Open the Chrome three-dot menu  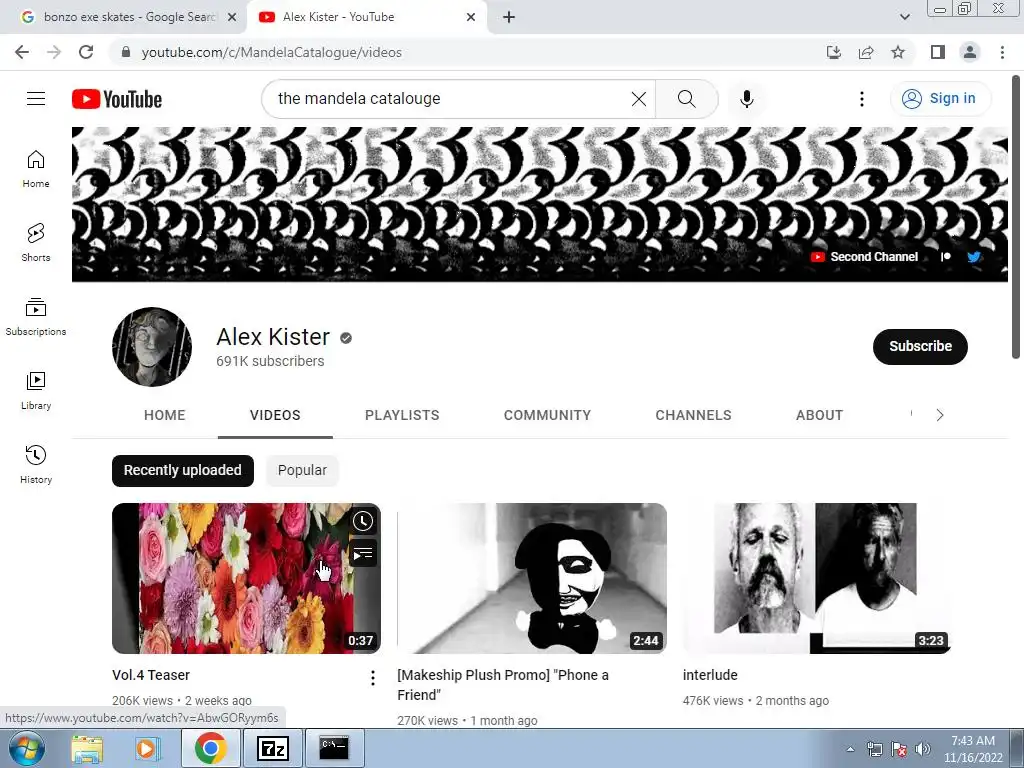click(x=1002, y=52)
